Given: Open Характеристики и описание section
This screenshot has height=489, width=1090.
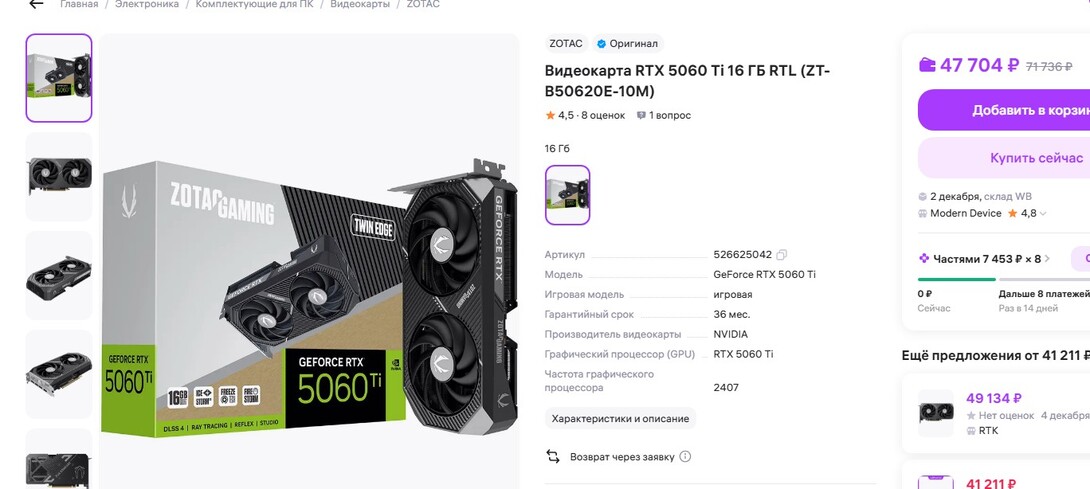Looking at the screenshot, I should (x=620, y=419).
